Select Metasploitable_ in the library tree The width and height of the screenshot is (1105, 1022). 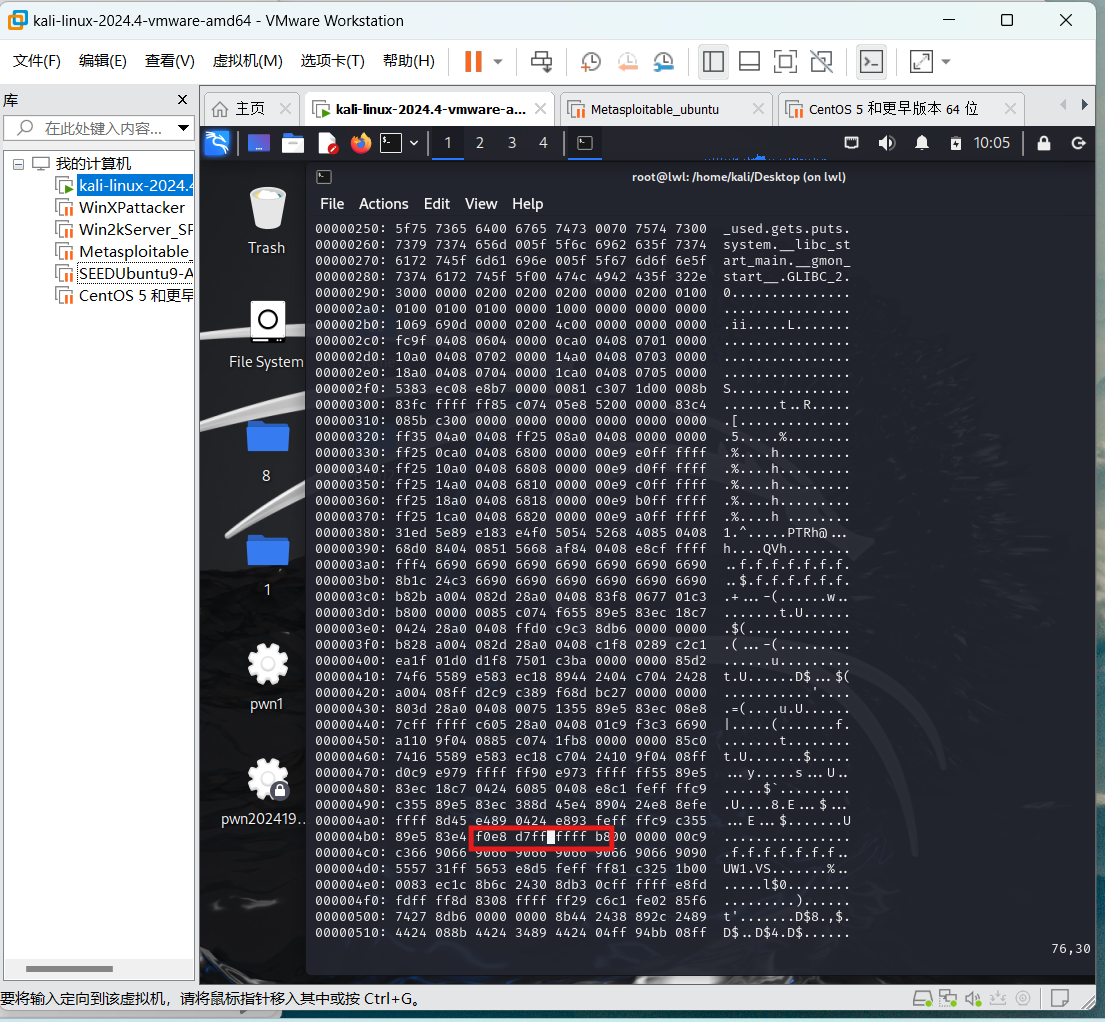(x=134, y=252)
